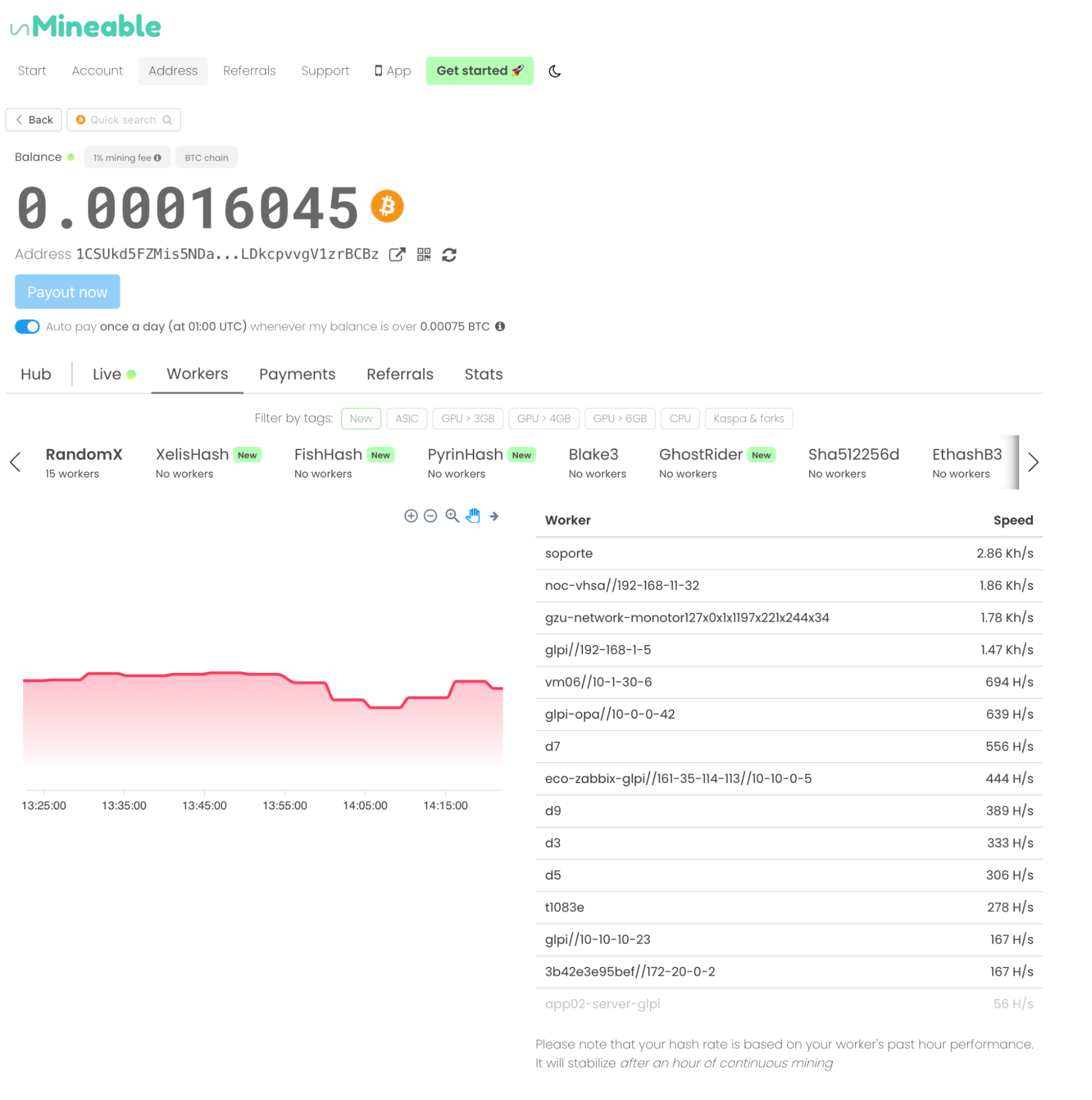Open address in external explorer icon

coord(397,255)
